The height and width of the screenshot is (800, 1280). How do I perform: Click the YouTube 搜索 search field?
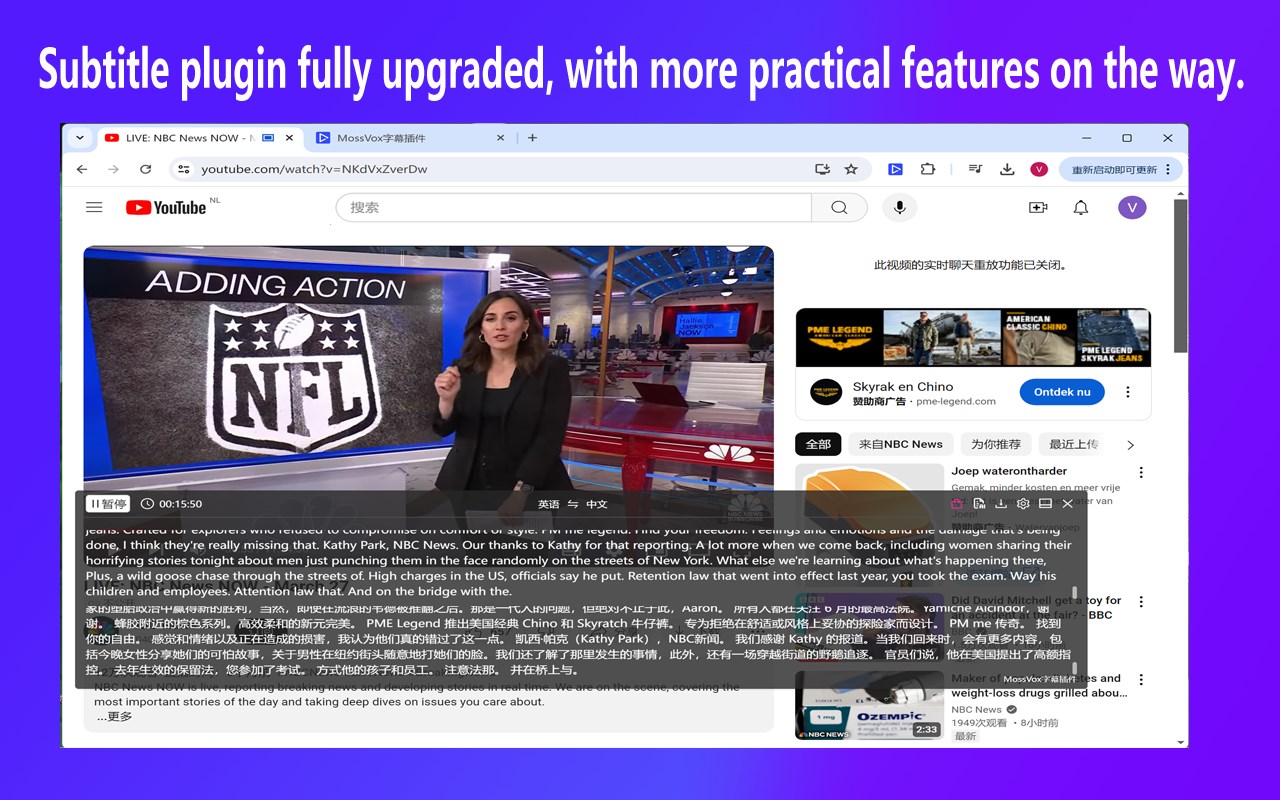coord(574,207)
